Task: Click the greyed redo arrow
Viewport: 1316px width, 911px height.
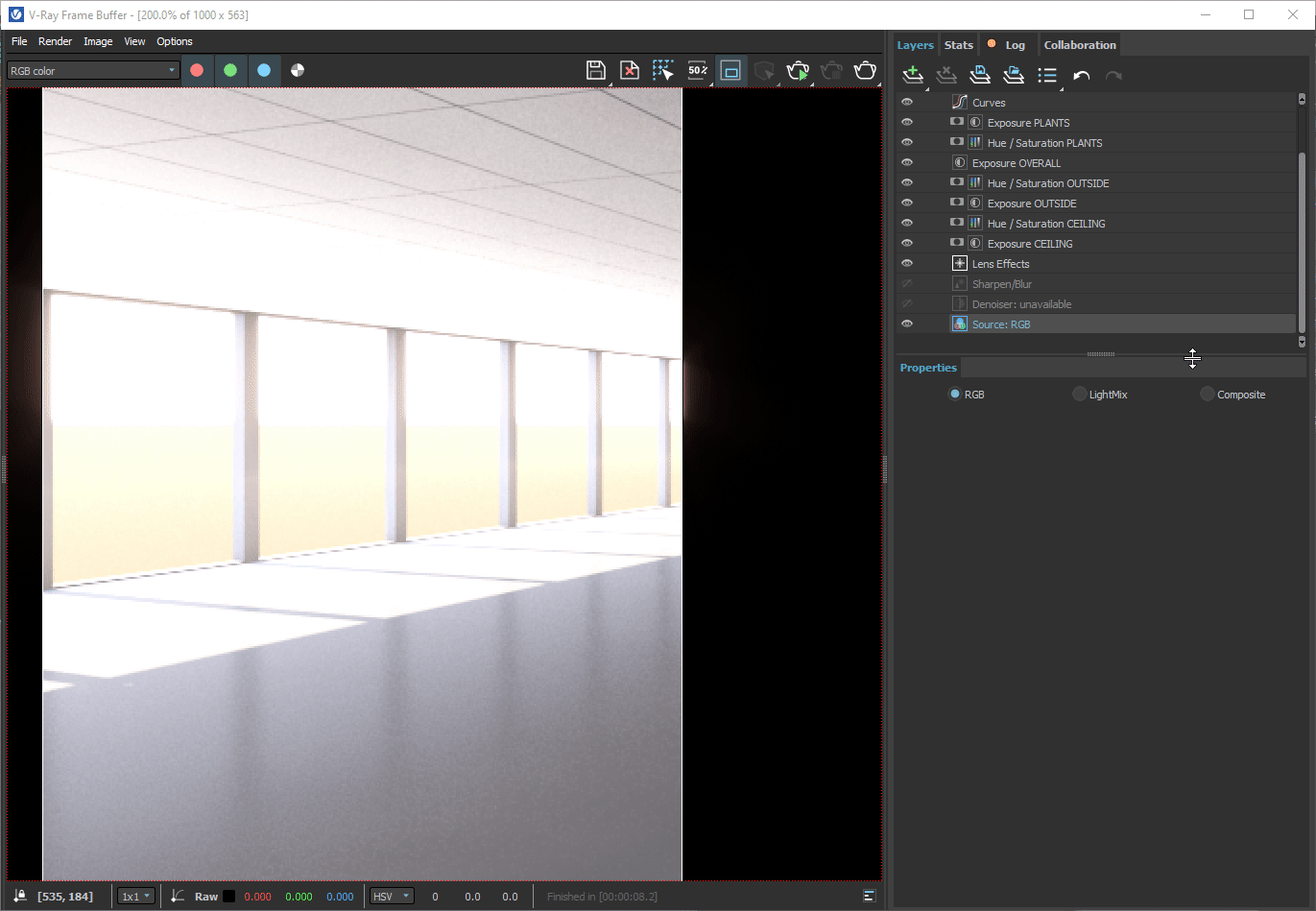Action: (1113, 76)
